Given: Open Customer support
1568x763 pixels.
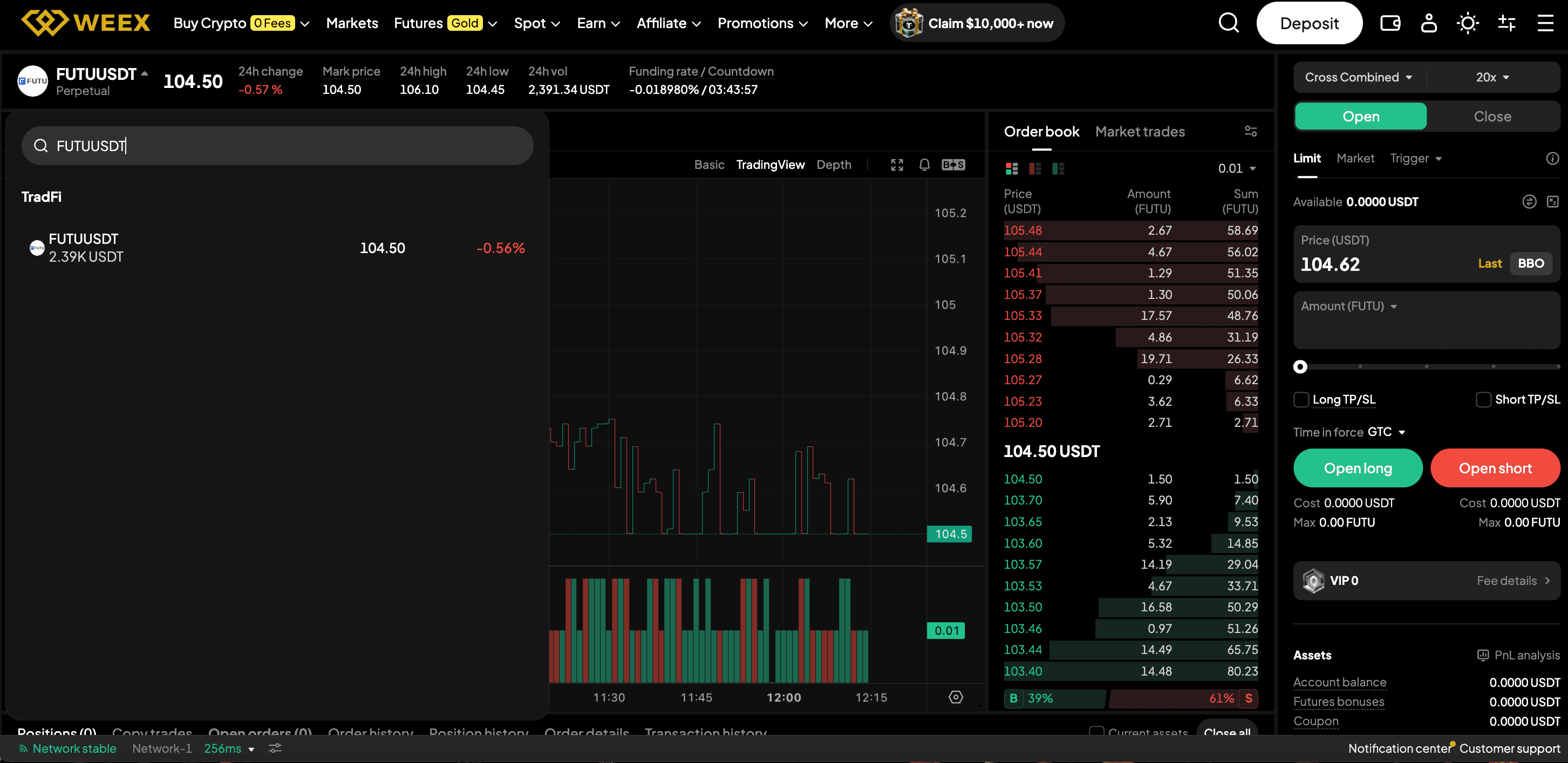Looking at the screenshot, I should coord(1509,748).
